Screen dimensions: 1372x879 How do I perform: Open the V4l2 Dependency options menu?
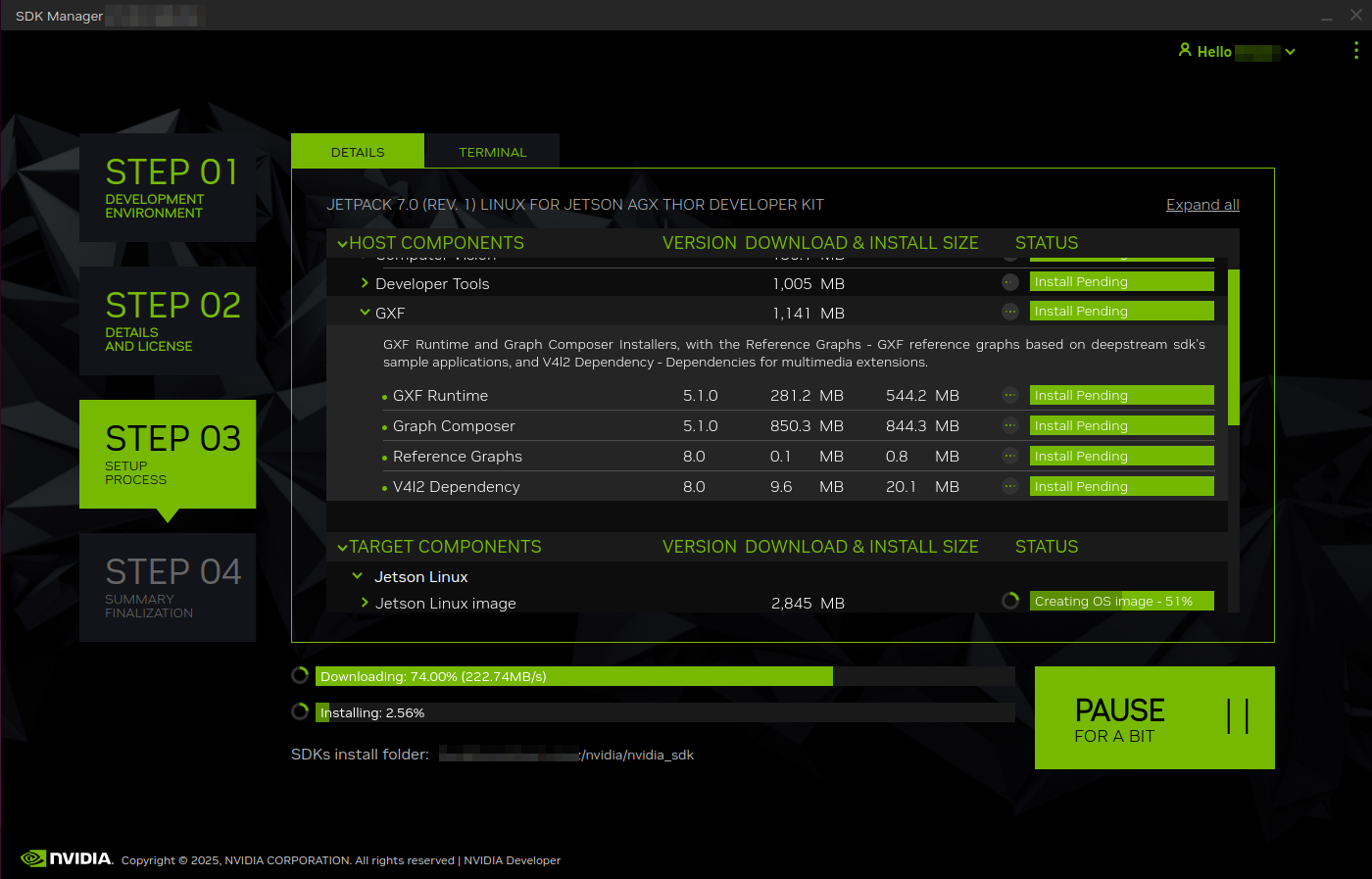tap(1010, 486)
